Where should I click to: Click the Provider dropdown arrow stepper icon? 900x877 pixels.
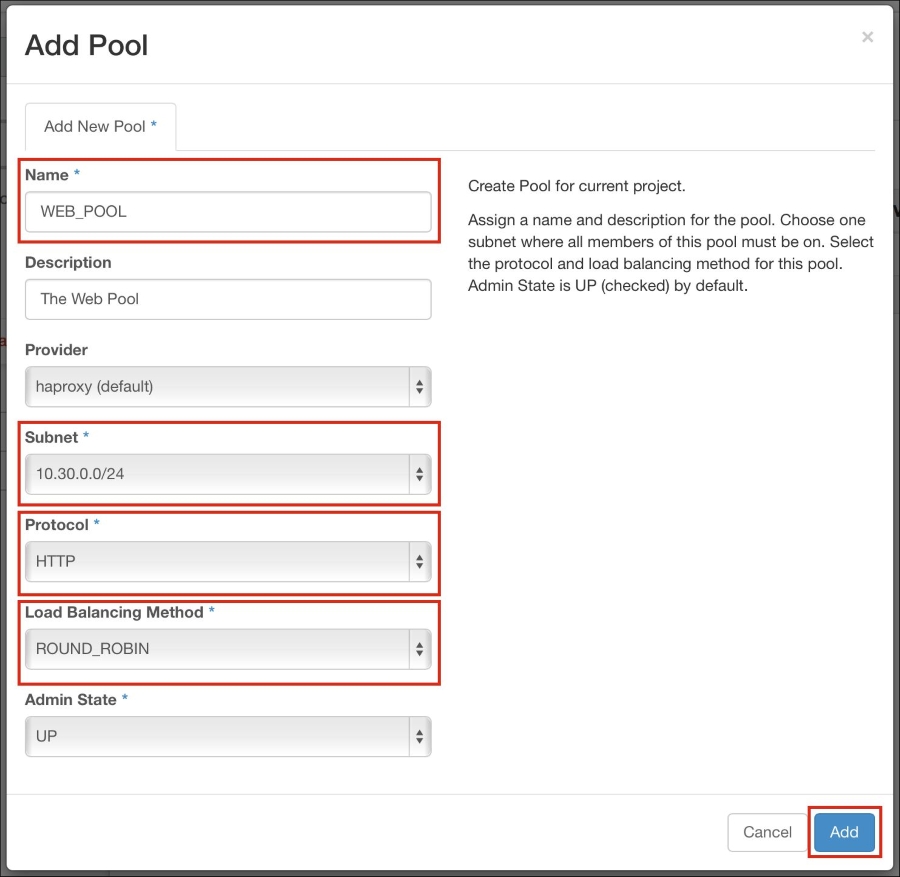(420, 387)
